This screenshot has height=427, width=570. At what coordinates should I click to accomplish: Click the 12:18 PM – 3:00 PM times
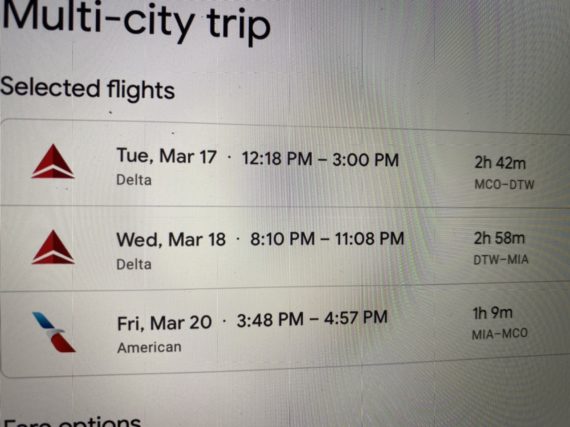pyautogui.click(x=320, y=159)
